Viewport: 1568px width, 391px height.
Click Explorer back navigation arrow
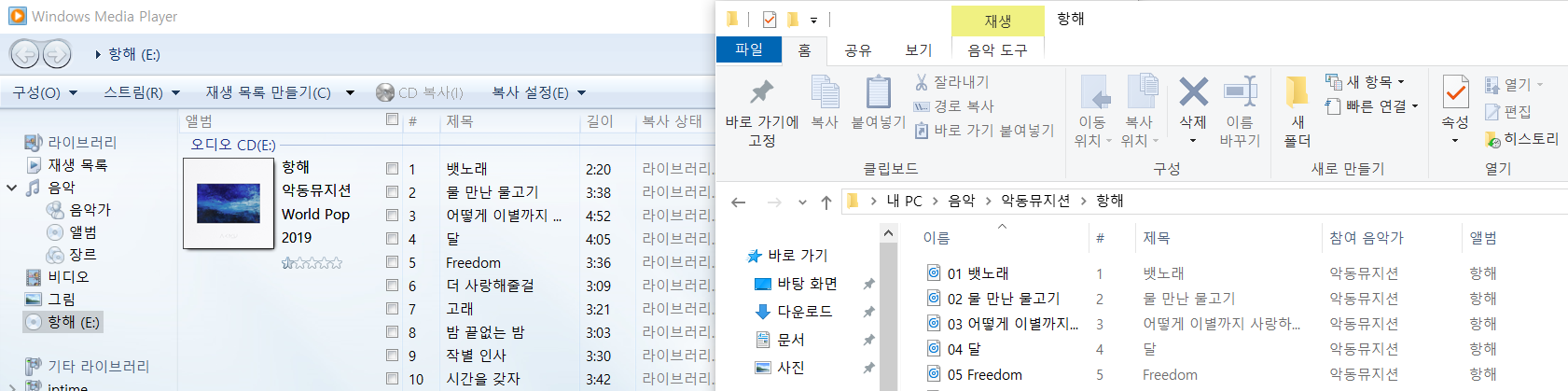click(x=739, y=202)
